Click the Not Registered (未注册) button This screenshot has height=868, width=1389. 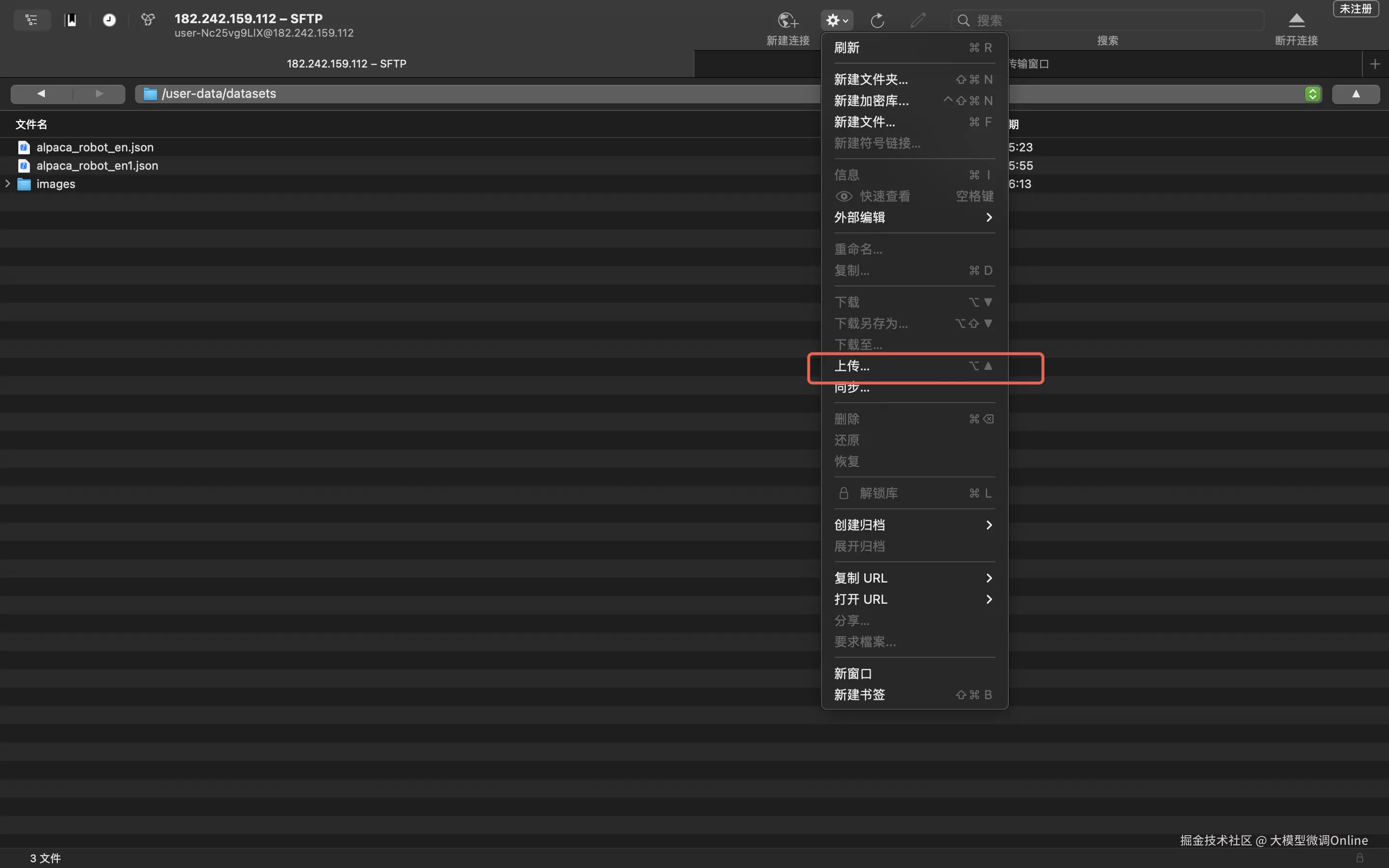[1355, 9]
